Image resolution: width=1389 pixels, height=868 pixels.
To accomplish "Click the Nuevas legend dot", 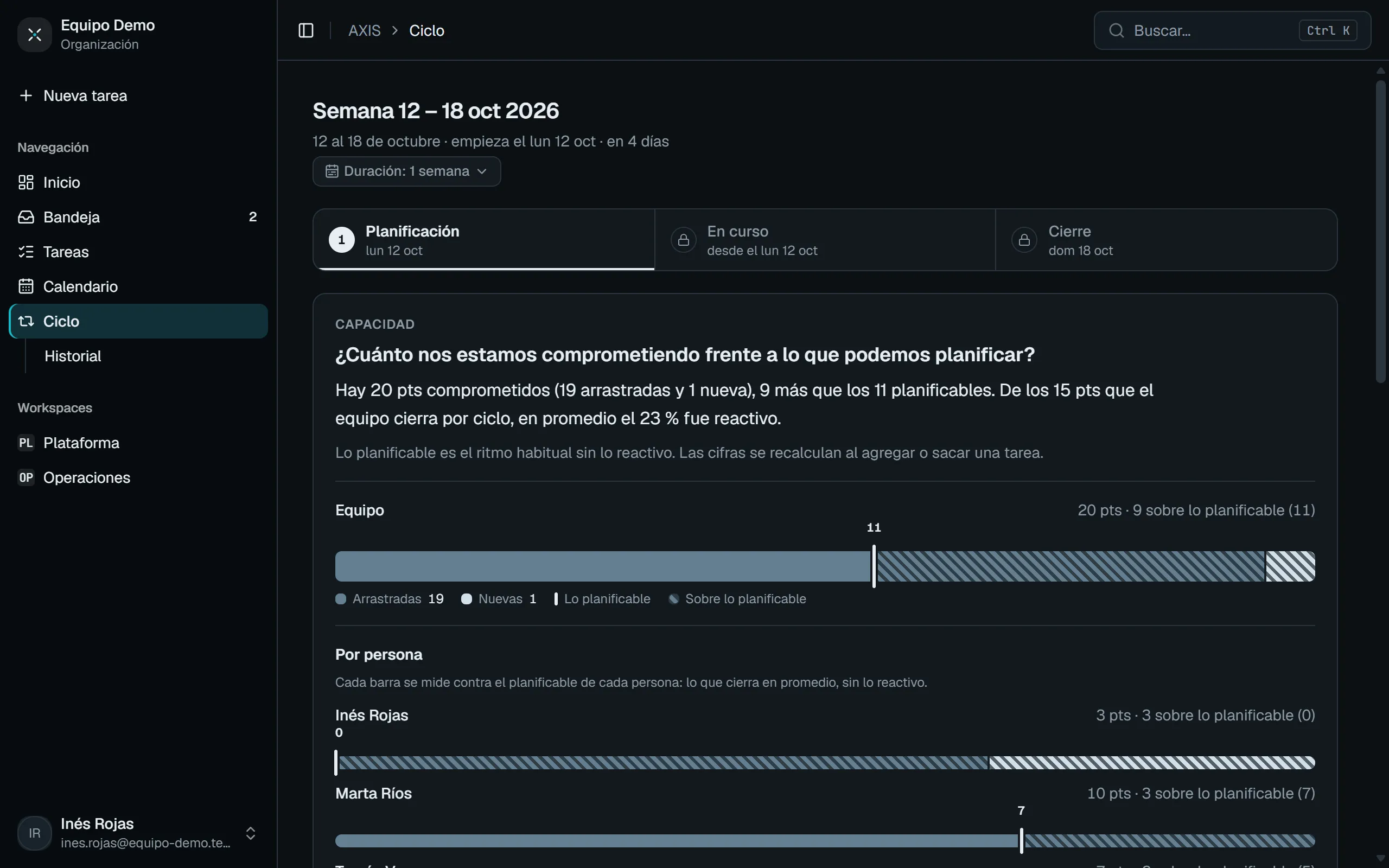I will (x=467, y=599).
